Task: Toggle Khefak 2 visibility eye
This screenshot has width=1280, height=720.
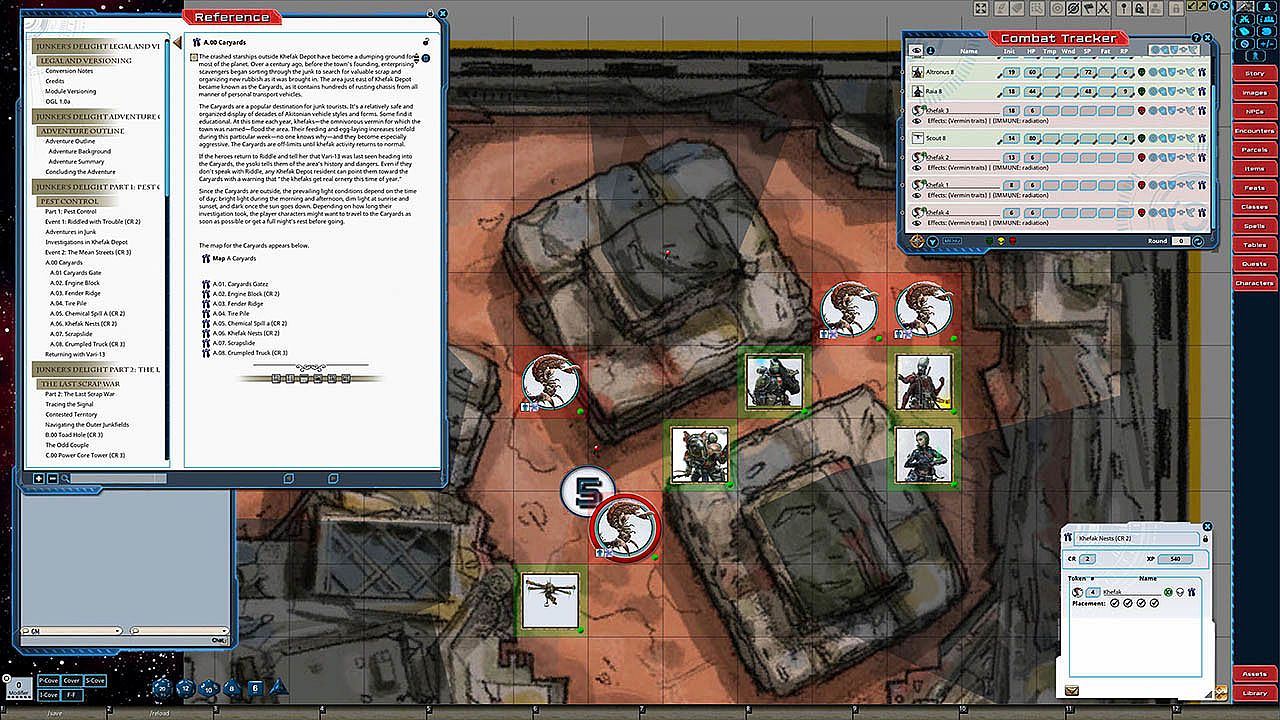Action: (918, 168)
